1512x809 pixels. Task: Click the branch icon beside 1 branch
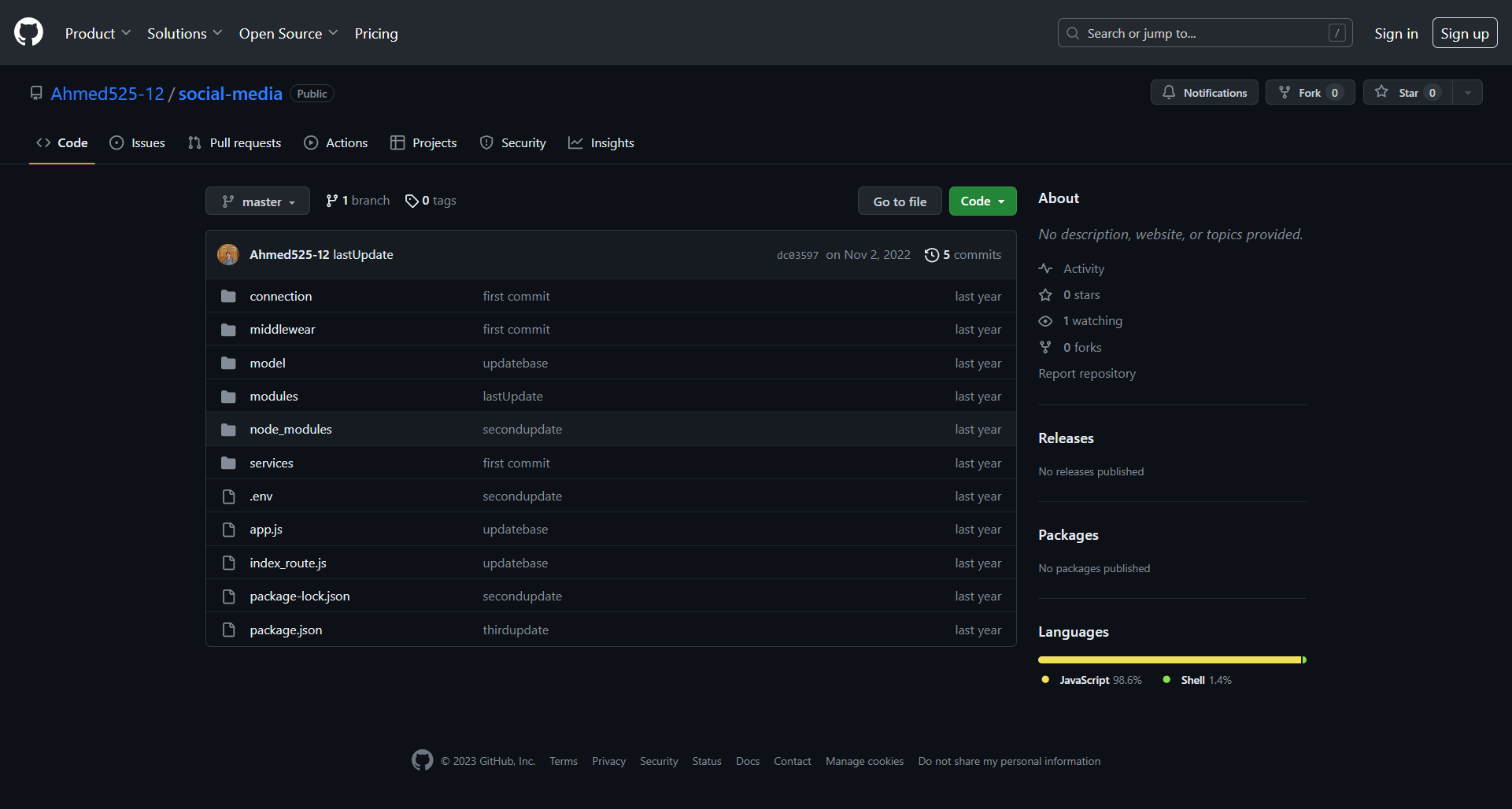click(x=332, y=201)
